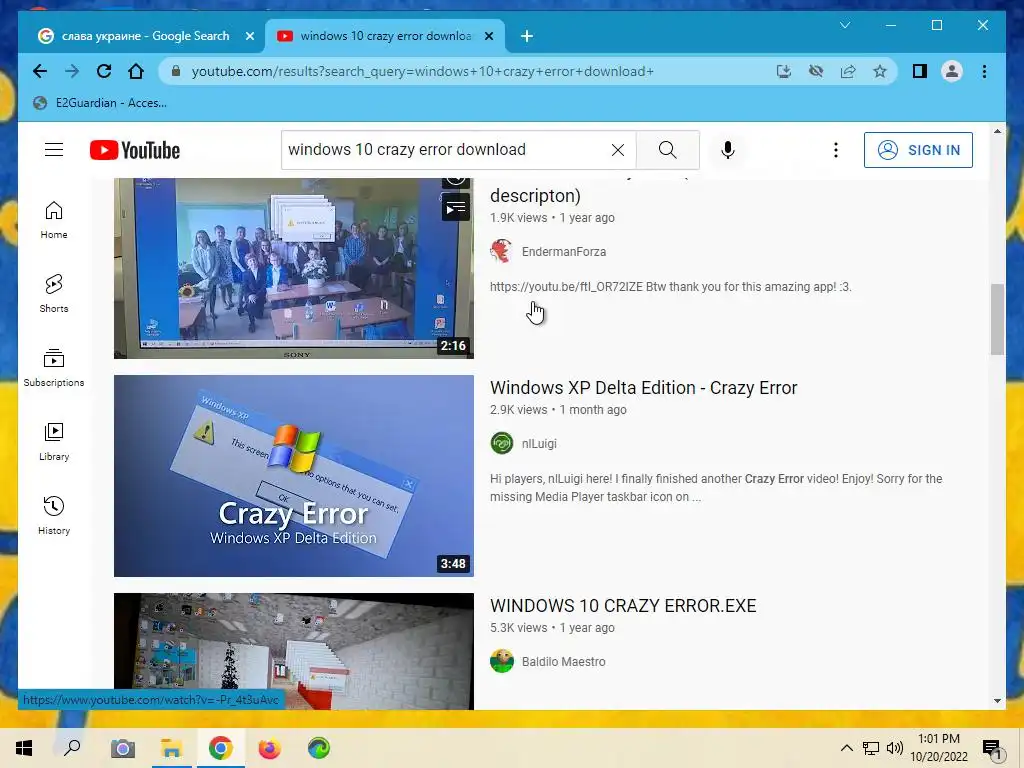The height and width of the screenshot is (768, 1024).
Task: Click the page vertical scrollbar thumb
Action: click(997, 319)
